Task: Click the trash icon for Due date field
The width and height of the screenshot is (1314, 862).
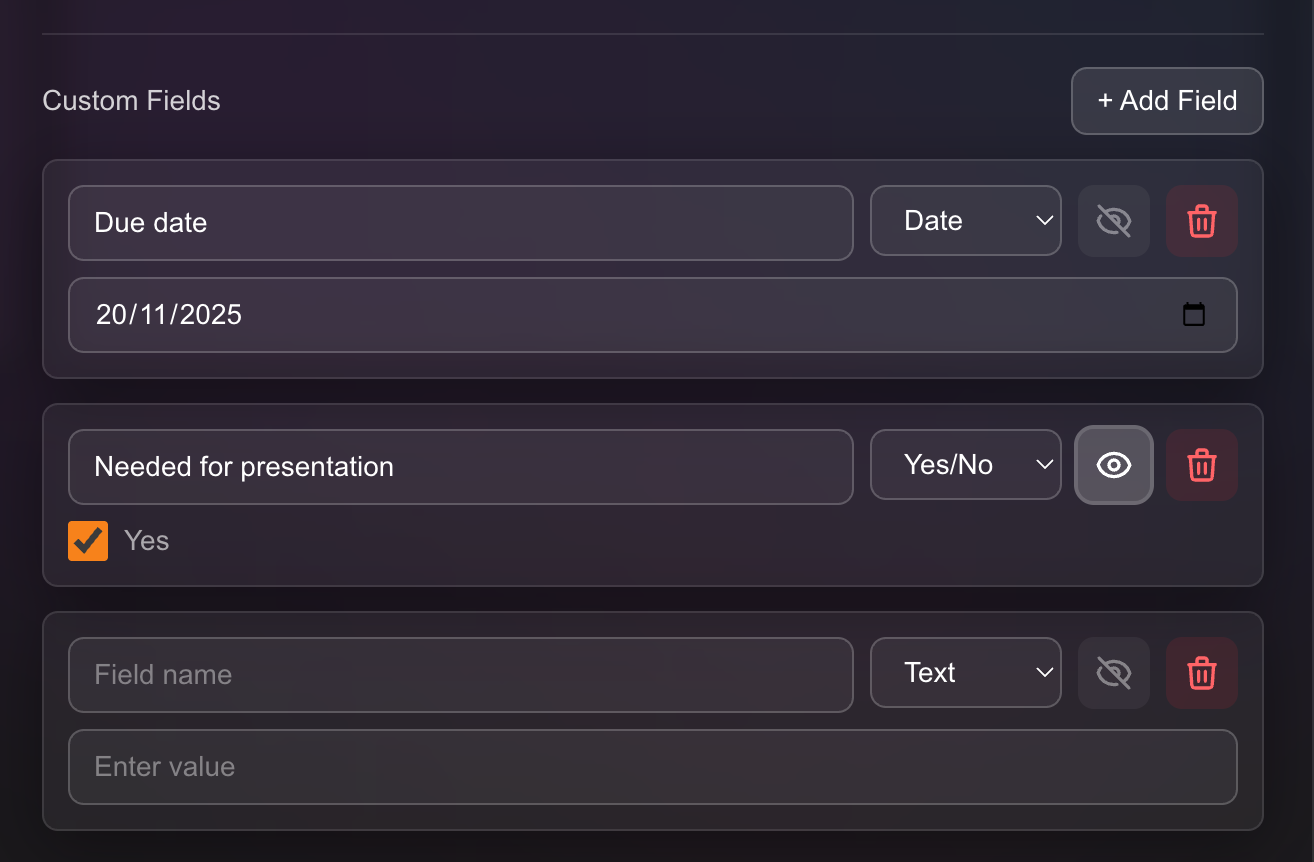Action: coord(1201,221)
